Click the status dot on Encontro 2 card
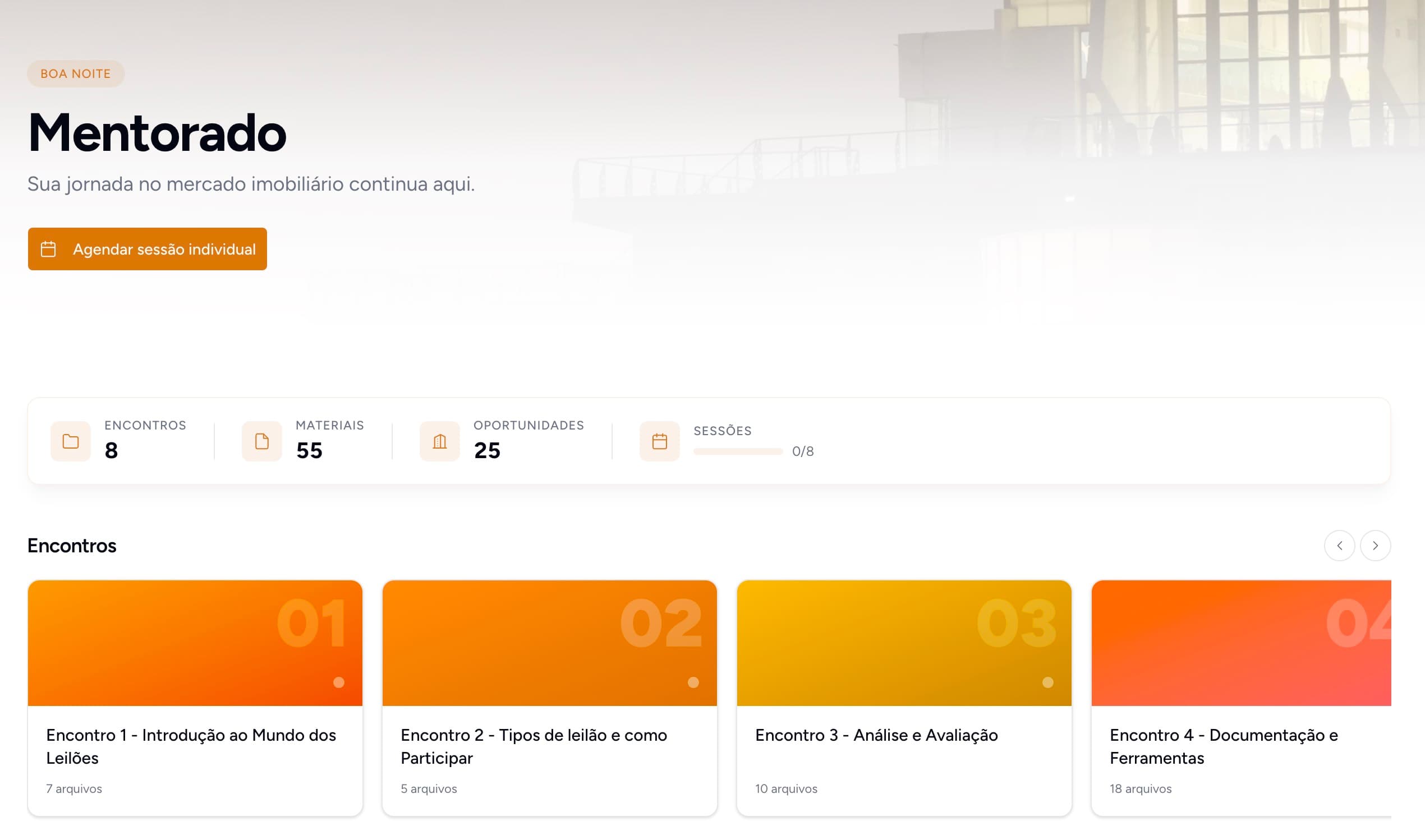Image resolution: width=1425 pixels, height=840 pixels. click(693, 682)
